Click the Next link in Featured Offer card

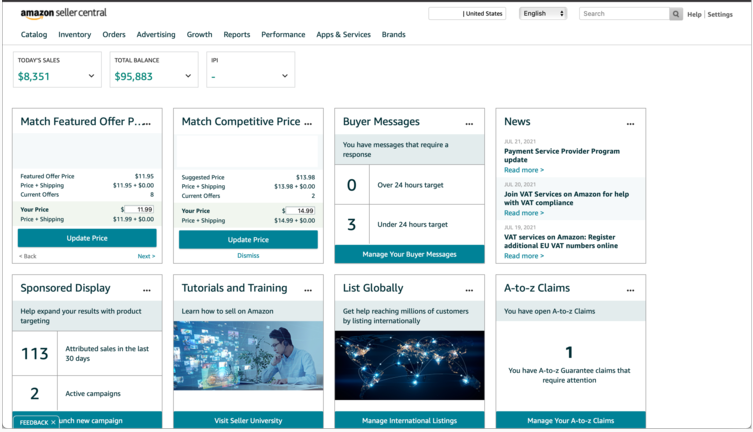146,256
